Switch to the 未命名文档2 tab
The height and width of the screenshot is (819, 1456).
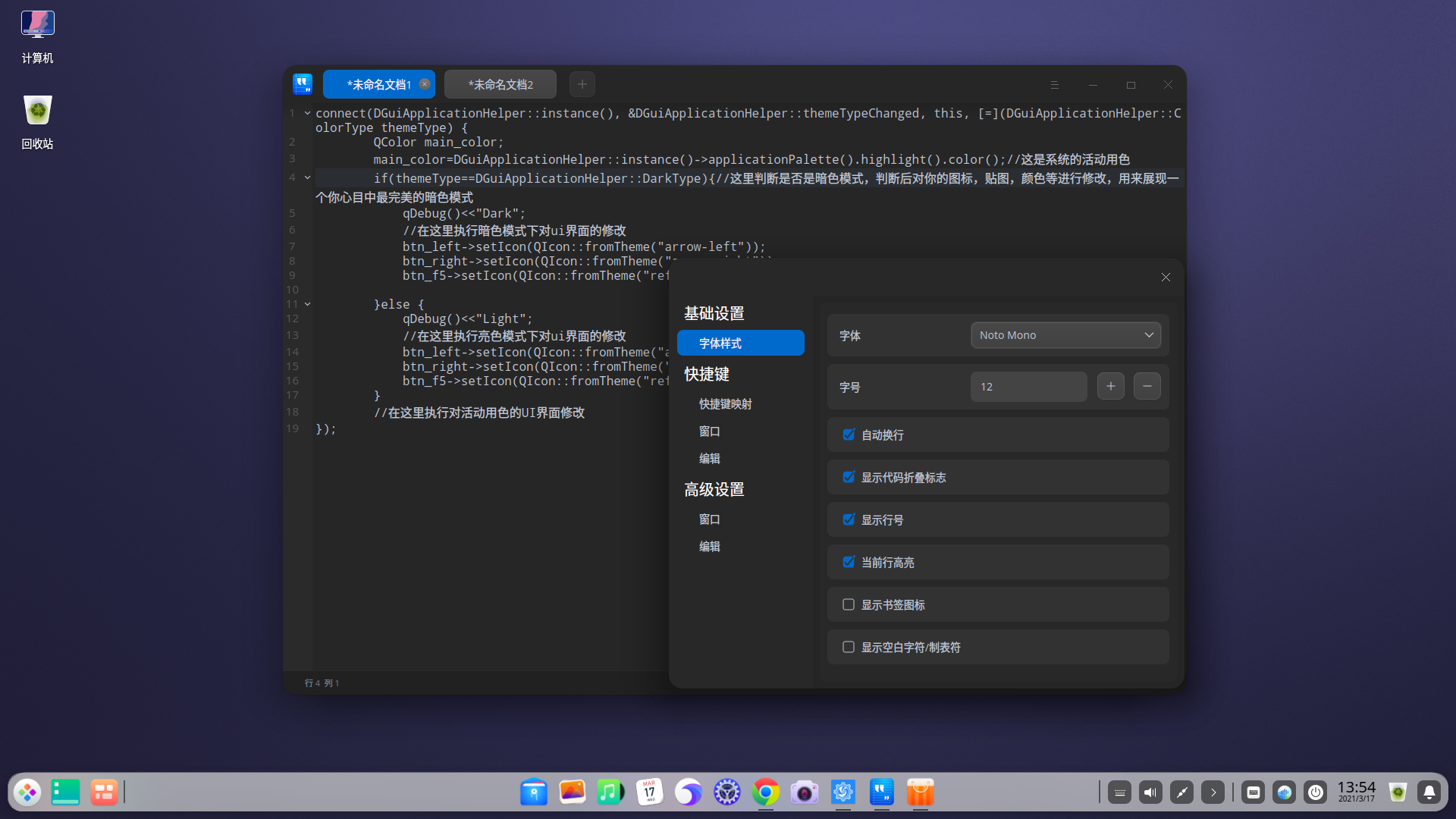(x=500, y=84)
